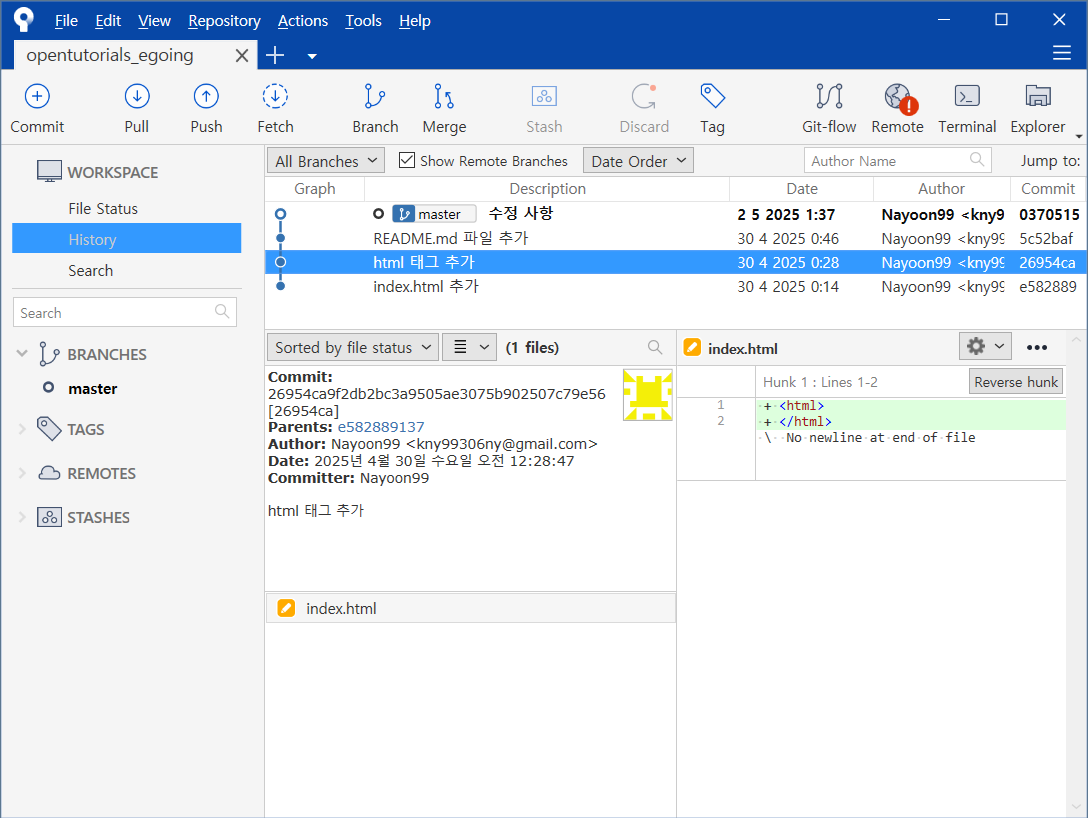
Task: Click the sidebar Search magnifier icon
Action: tap(222, 311)
